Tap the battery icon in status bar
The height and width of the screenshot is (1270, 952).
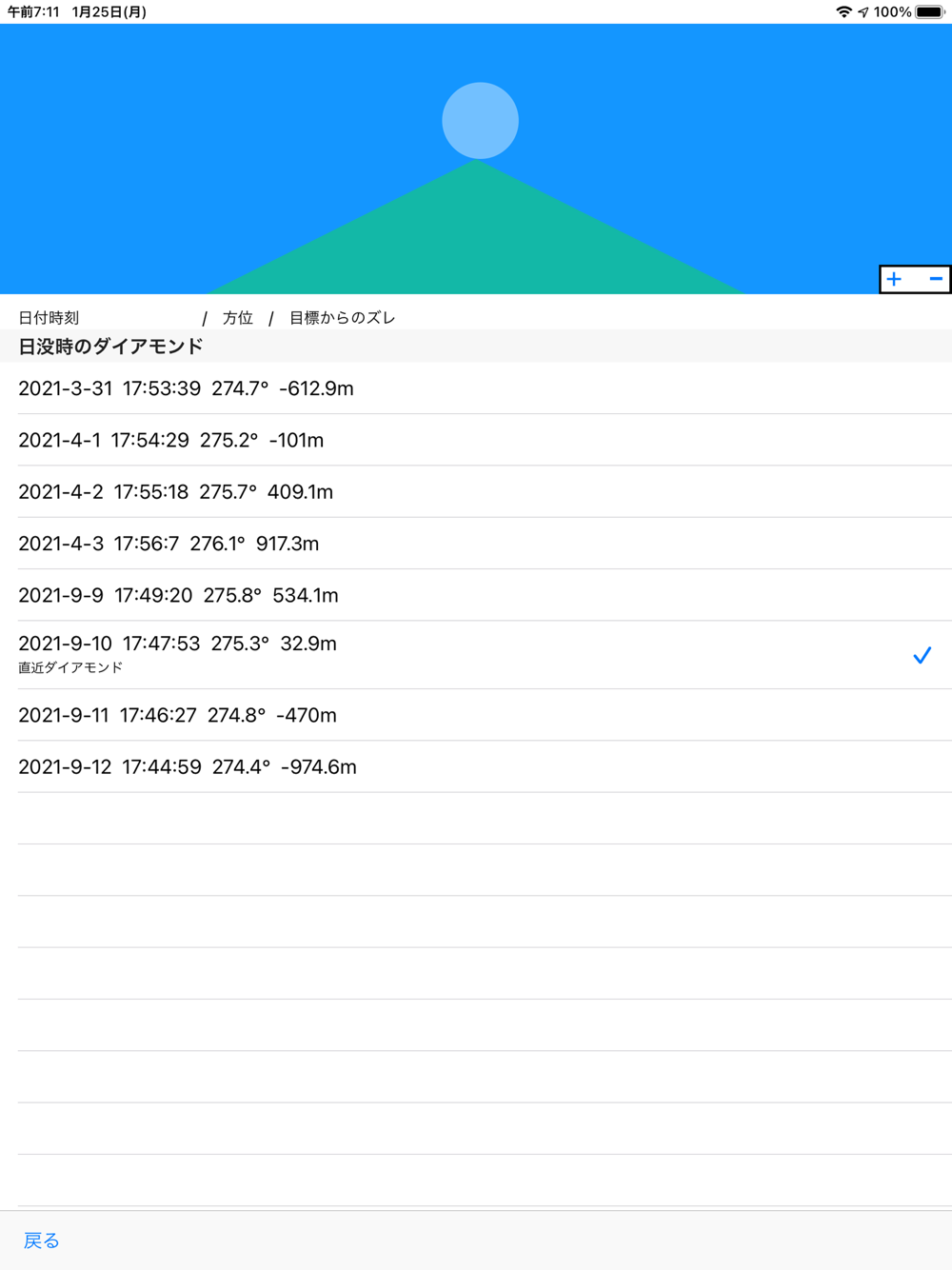(x=930, y=12)
